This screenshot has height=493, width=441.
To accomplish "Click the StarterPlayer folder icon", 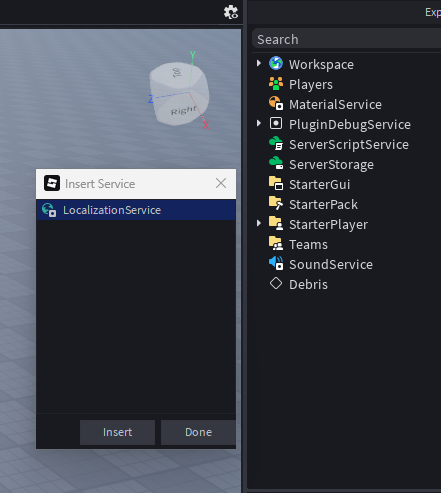I will pyautogui.click(x=276, y=223).
